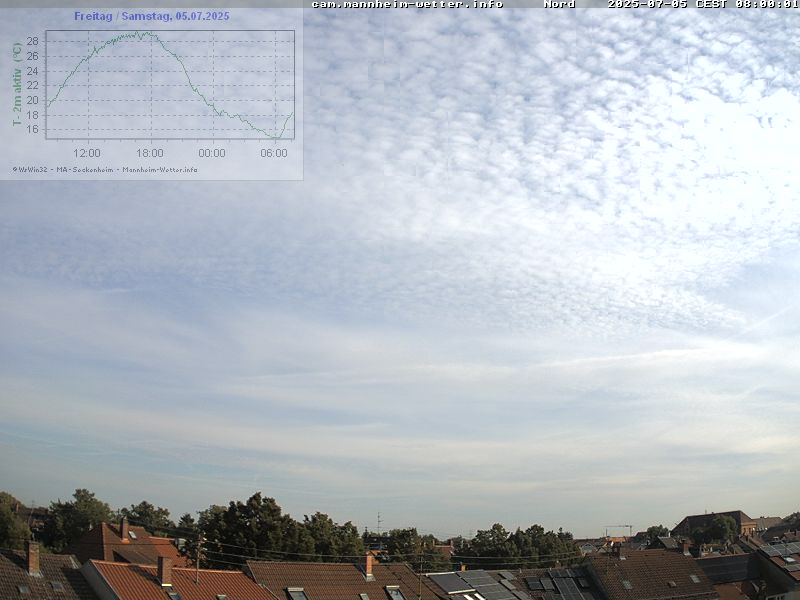Click the 'Freitag / Samstag, 05.07.2025' chart title
Image resolution: width=800 pixels, height=600 pixels.
tap(151, 16)
